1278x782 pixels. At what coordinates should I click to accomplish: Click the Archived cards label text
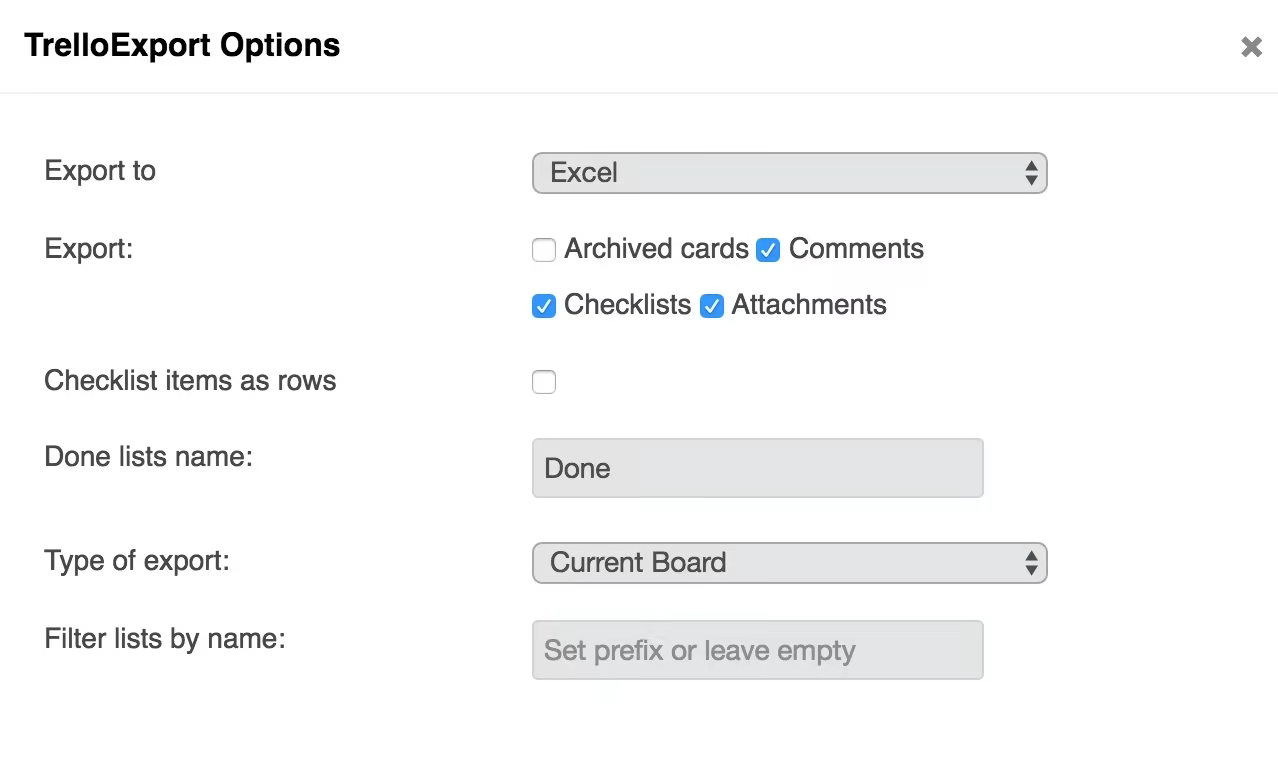click(656, 249)
